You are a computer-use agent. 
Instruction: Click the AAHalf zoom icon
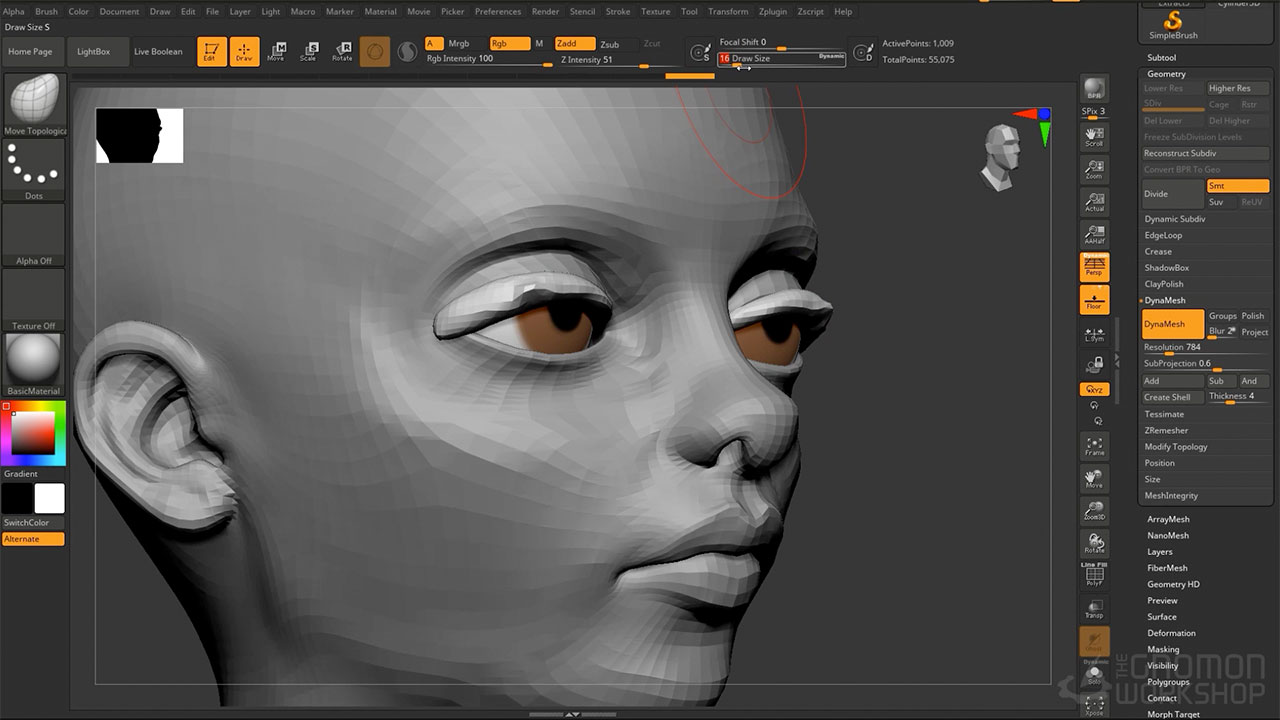[x=1094, y=234]
